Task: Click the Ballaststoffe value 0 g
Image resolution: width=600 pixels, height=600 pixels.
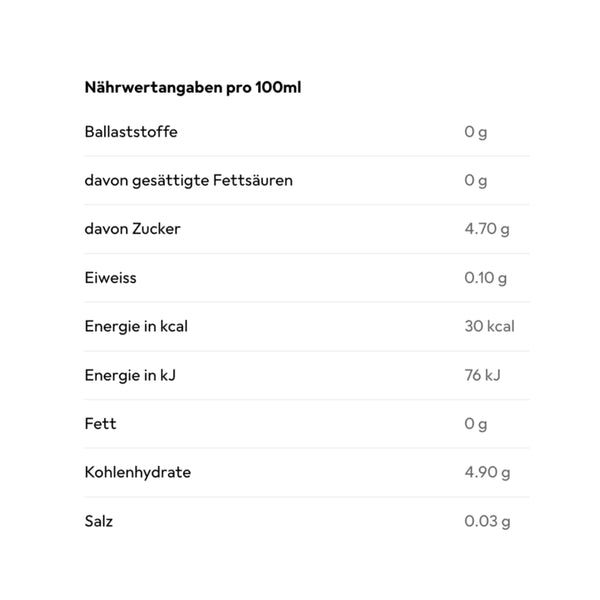Action: [476, 132]
